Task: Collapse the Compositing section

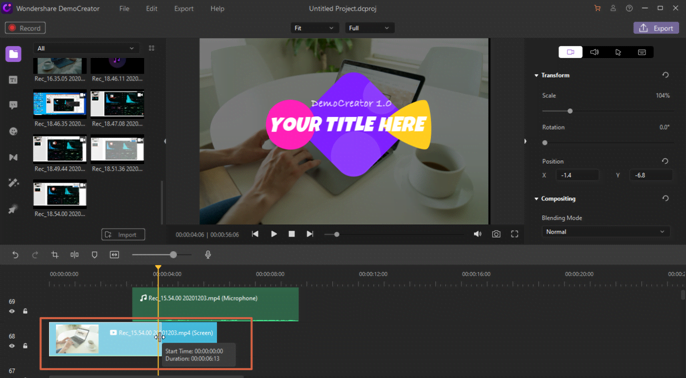Action: 536,199
